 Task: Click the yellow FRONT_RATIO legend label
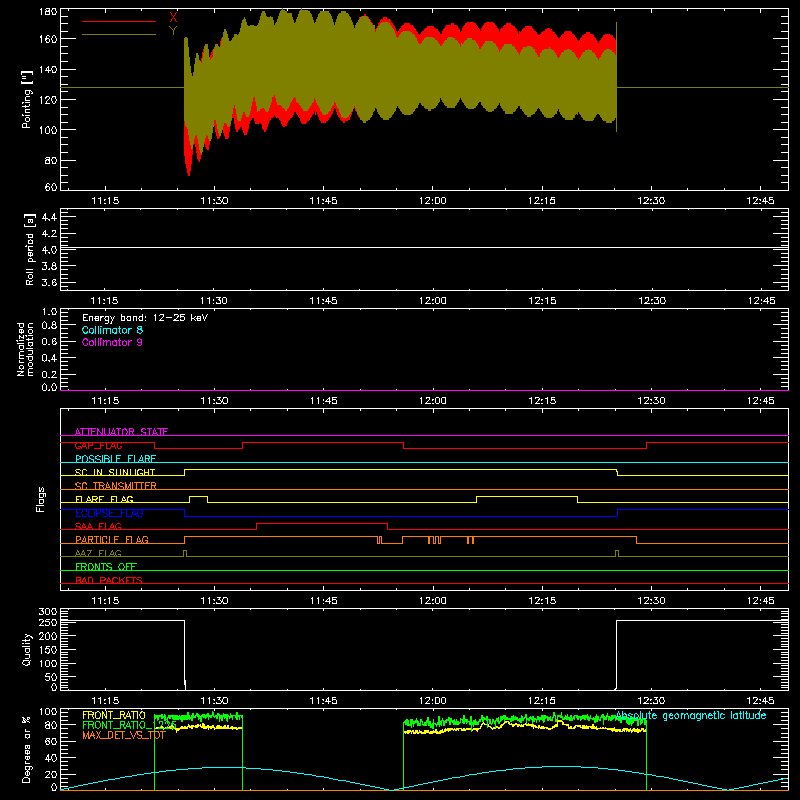click(x=114, y=715)
